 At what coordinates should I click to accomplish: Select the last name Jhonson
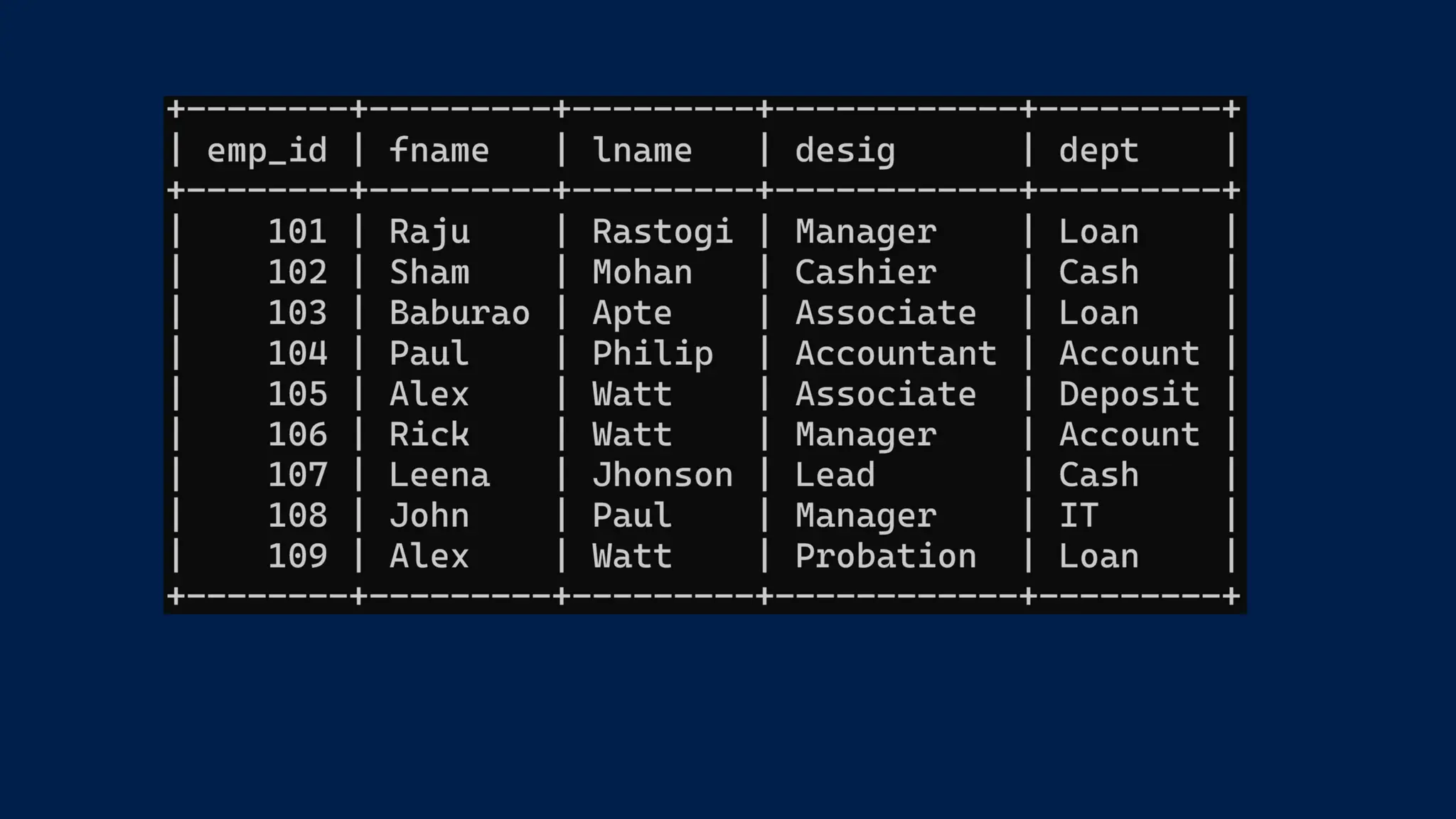click(662, 475)
